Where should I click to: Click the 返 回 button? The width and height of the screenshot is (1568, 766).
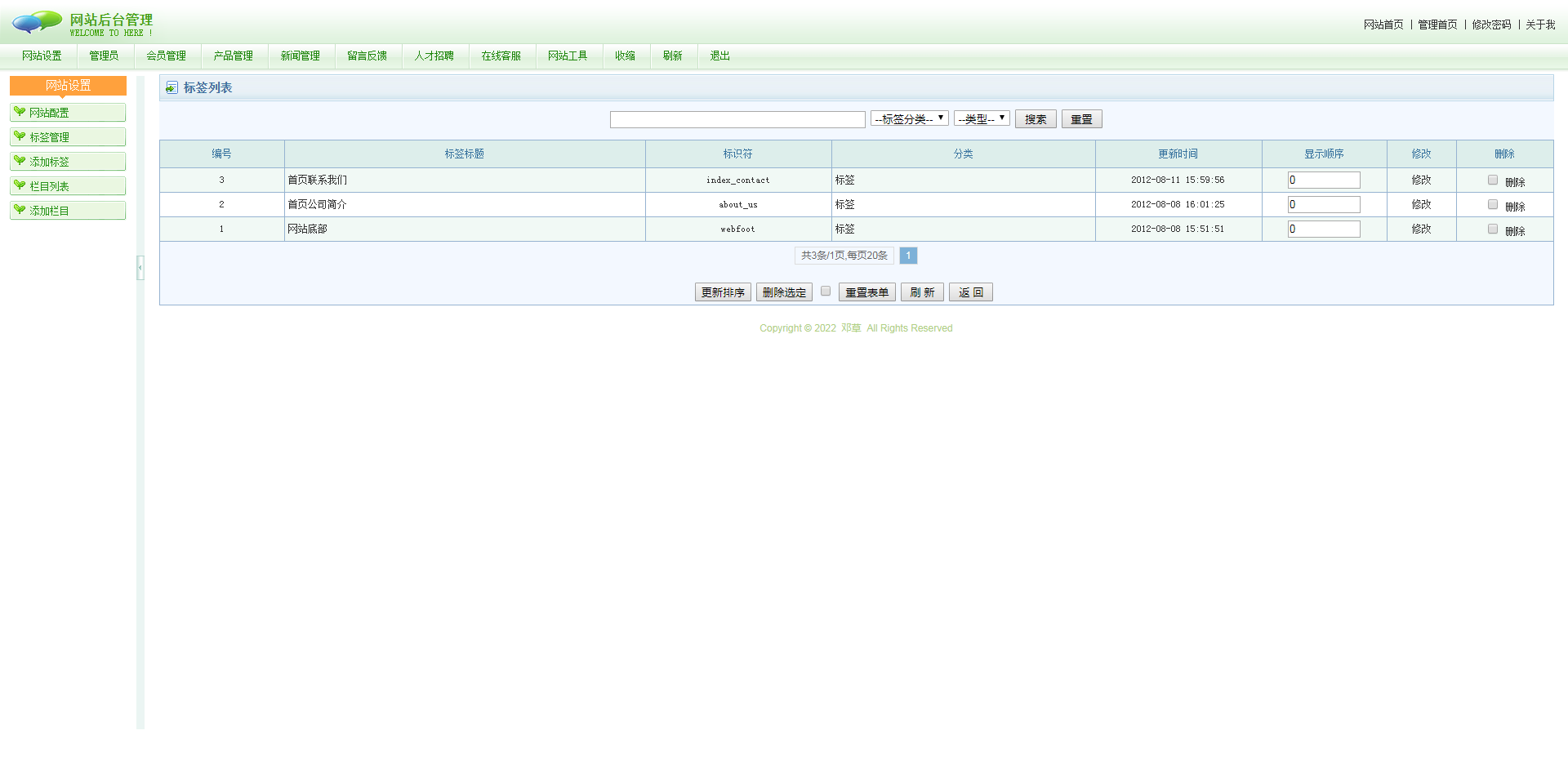971,292
